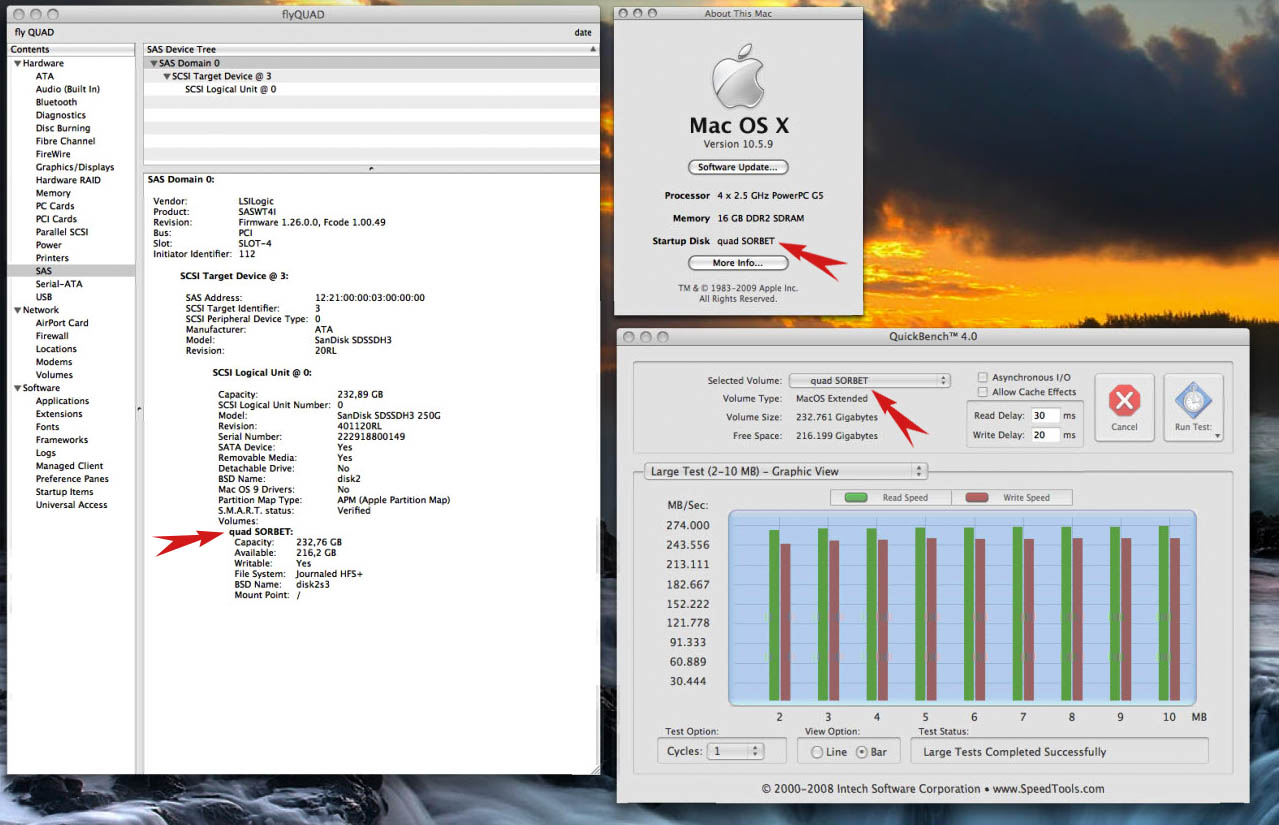Select Bluetooth in the Contents list
The width and height of the screenshot is (1279, 825).
(56, 102)
